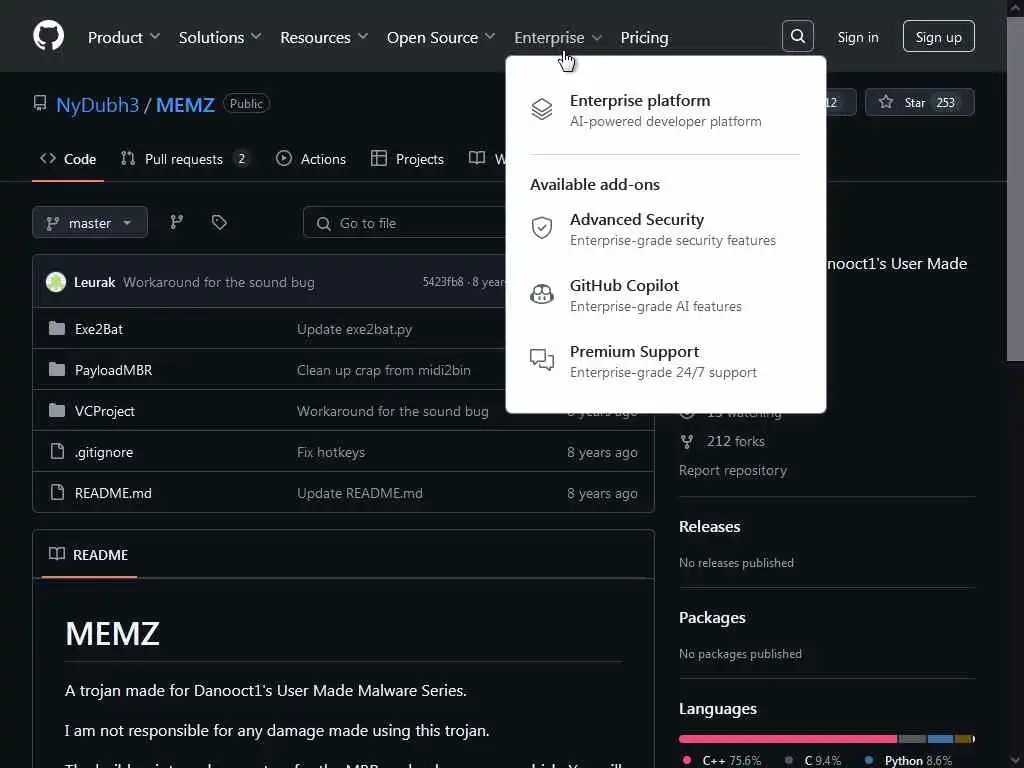Expand the Resources menu
This screenshot has height=768, width=1024.
324,37
